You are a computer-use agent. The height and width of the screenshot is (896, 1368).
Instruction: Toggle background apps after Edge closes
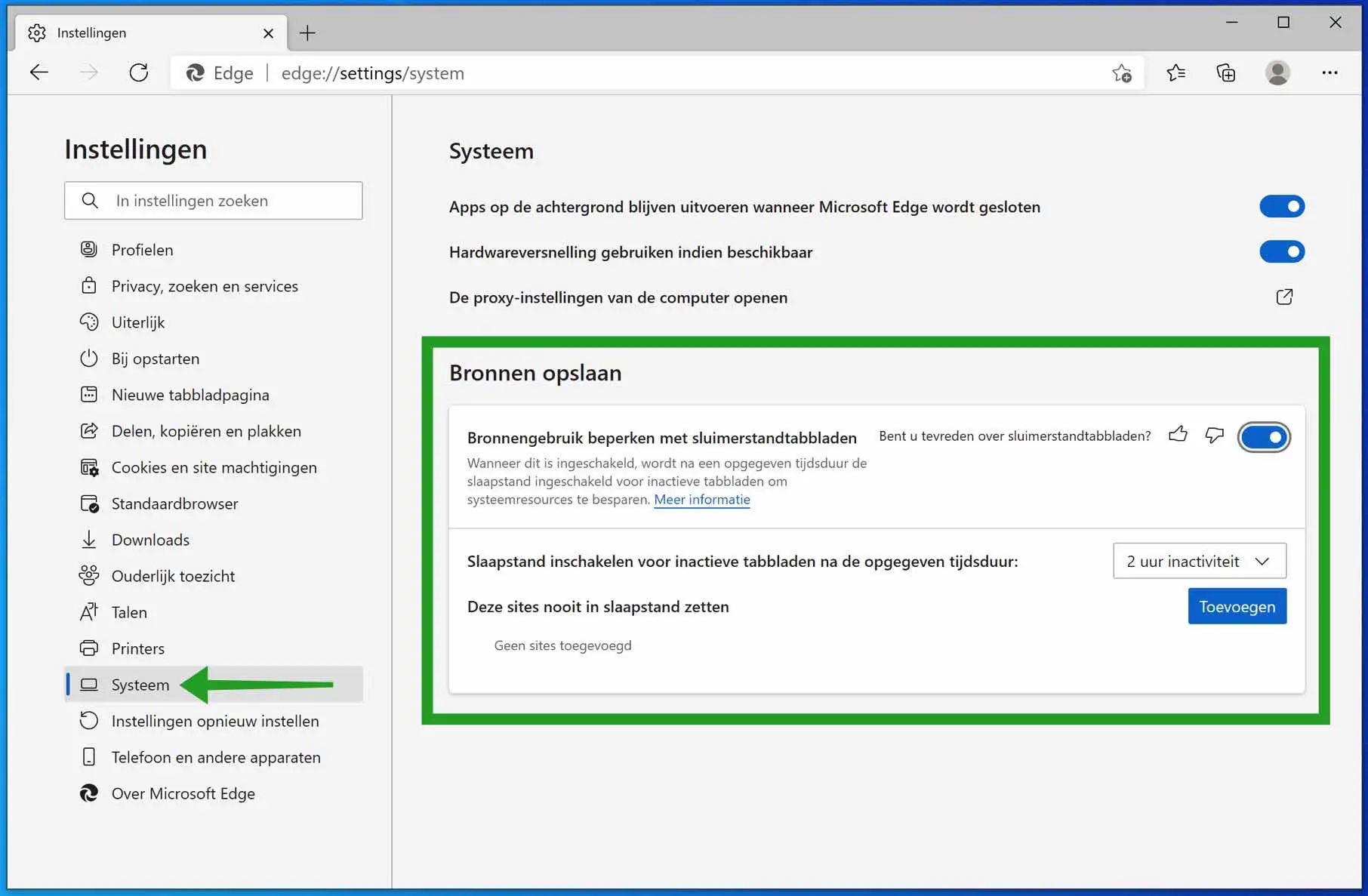point(1282,206)
